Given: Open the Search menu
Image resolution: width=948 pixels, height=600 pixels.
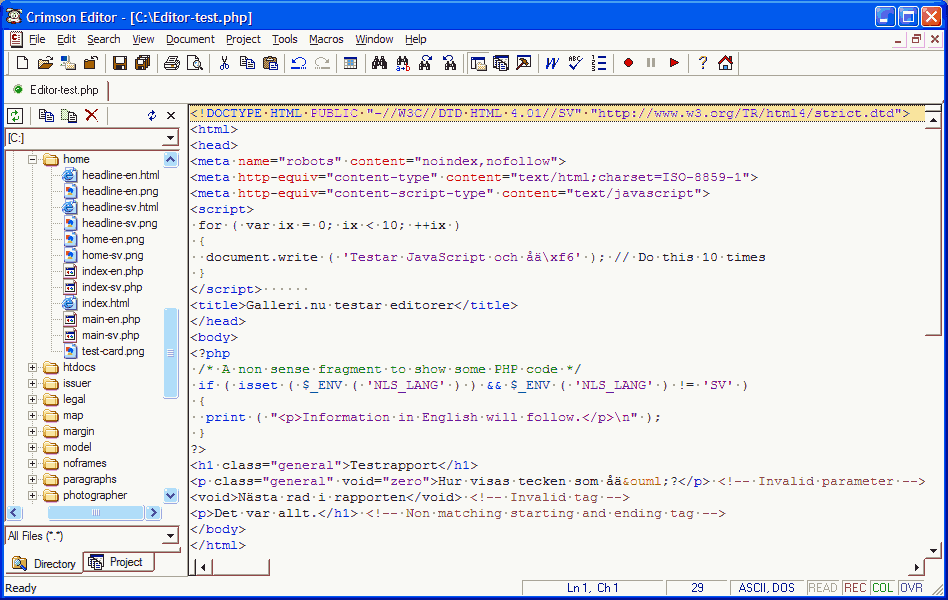Looking at the screenshot, I should [103, 39].
